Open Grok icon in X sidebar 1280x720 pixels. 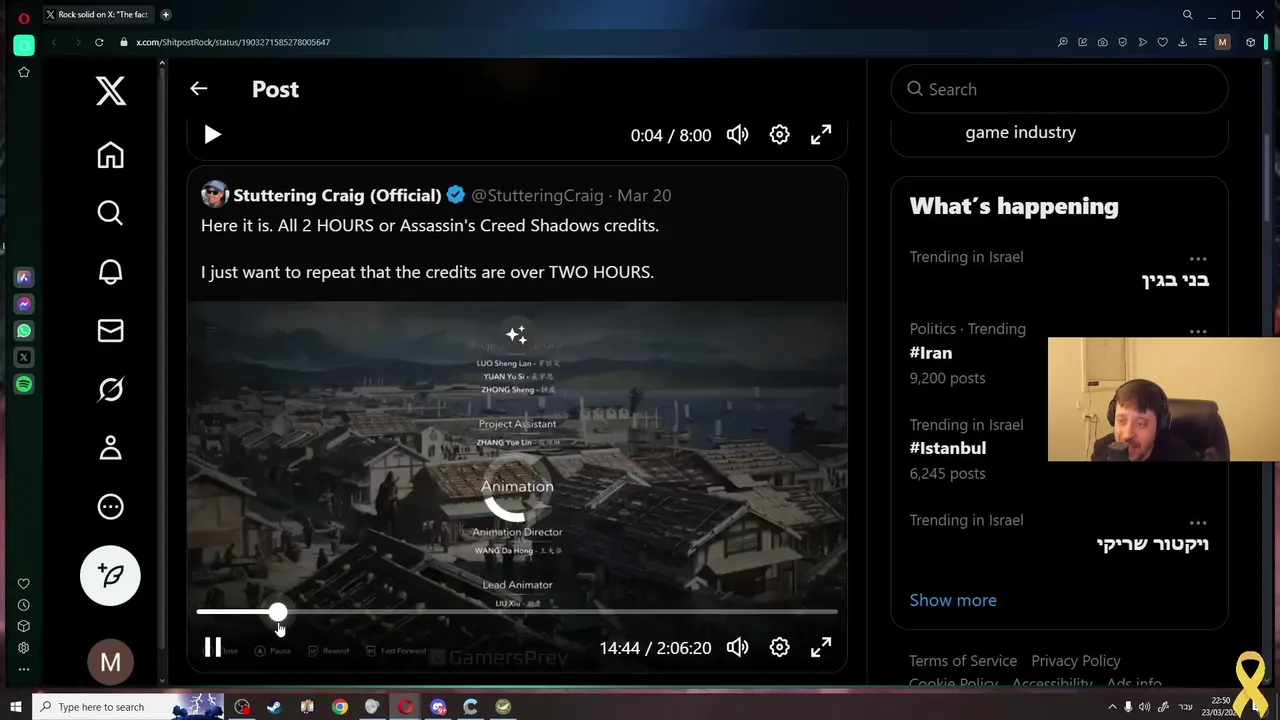110,389
